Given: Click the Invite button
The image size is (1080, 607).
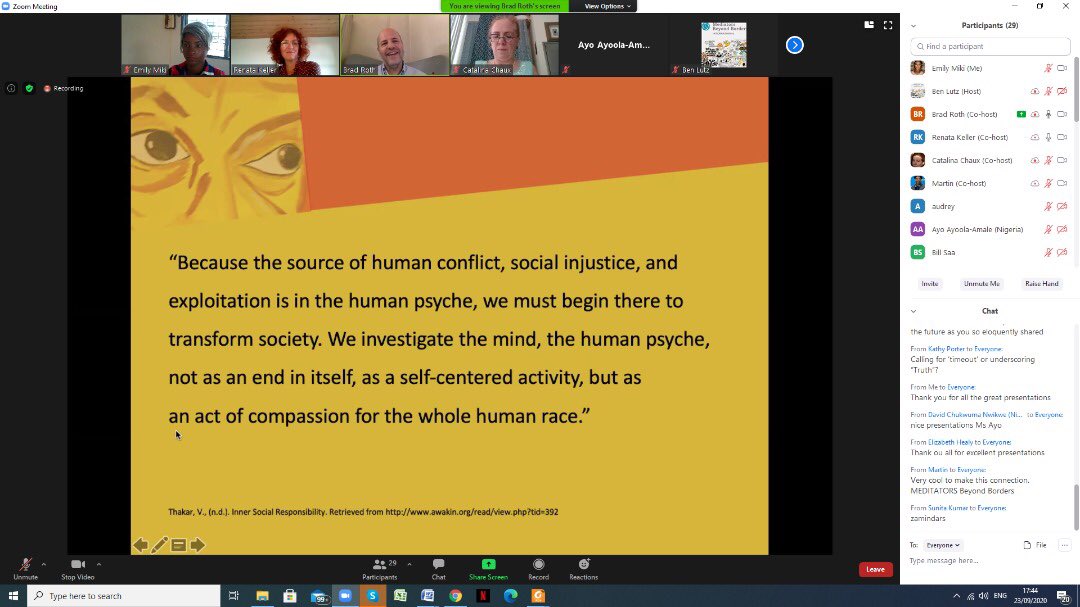Looking at the screenshot, I should click(930, 284).
